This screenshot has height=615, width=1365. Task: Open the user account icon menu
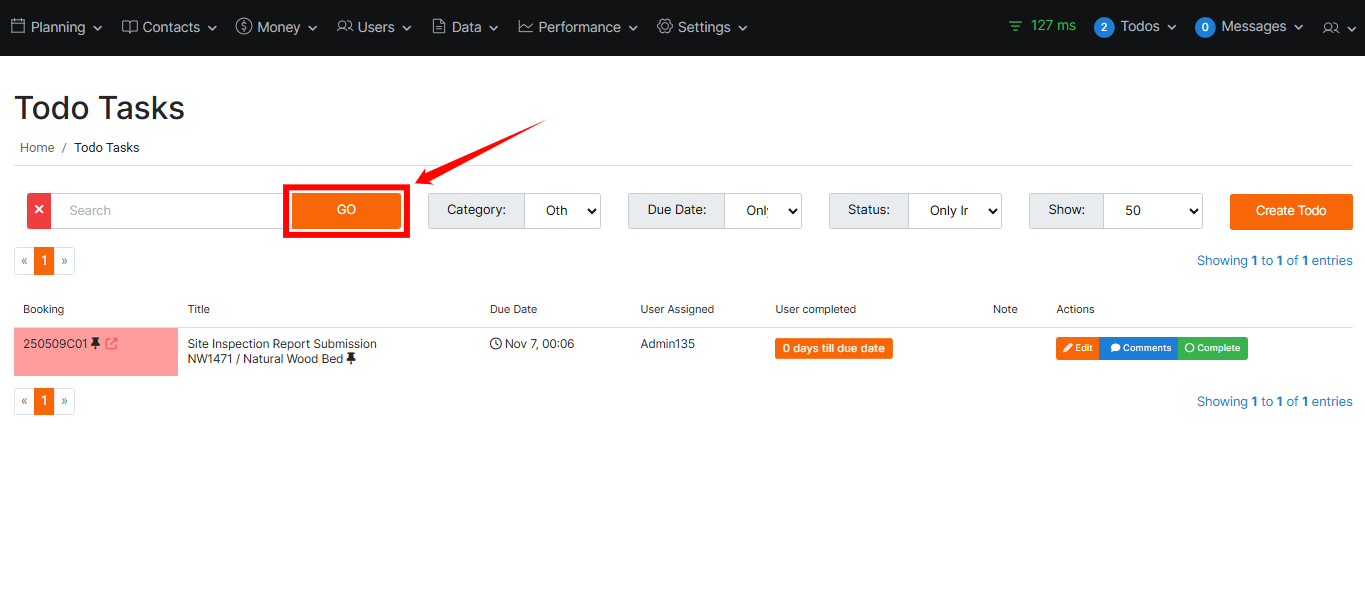[1336, 28]
